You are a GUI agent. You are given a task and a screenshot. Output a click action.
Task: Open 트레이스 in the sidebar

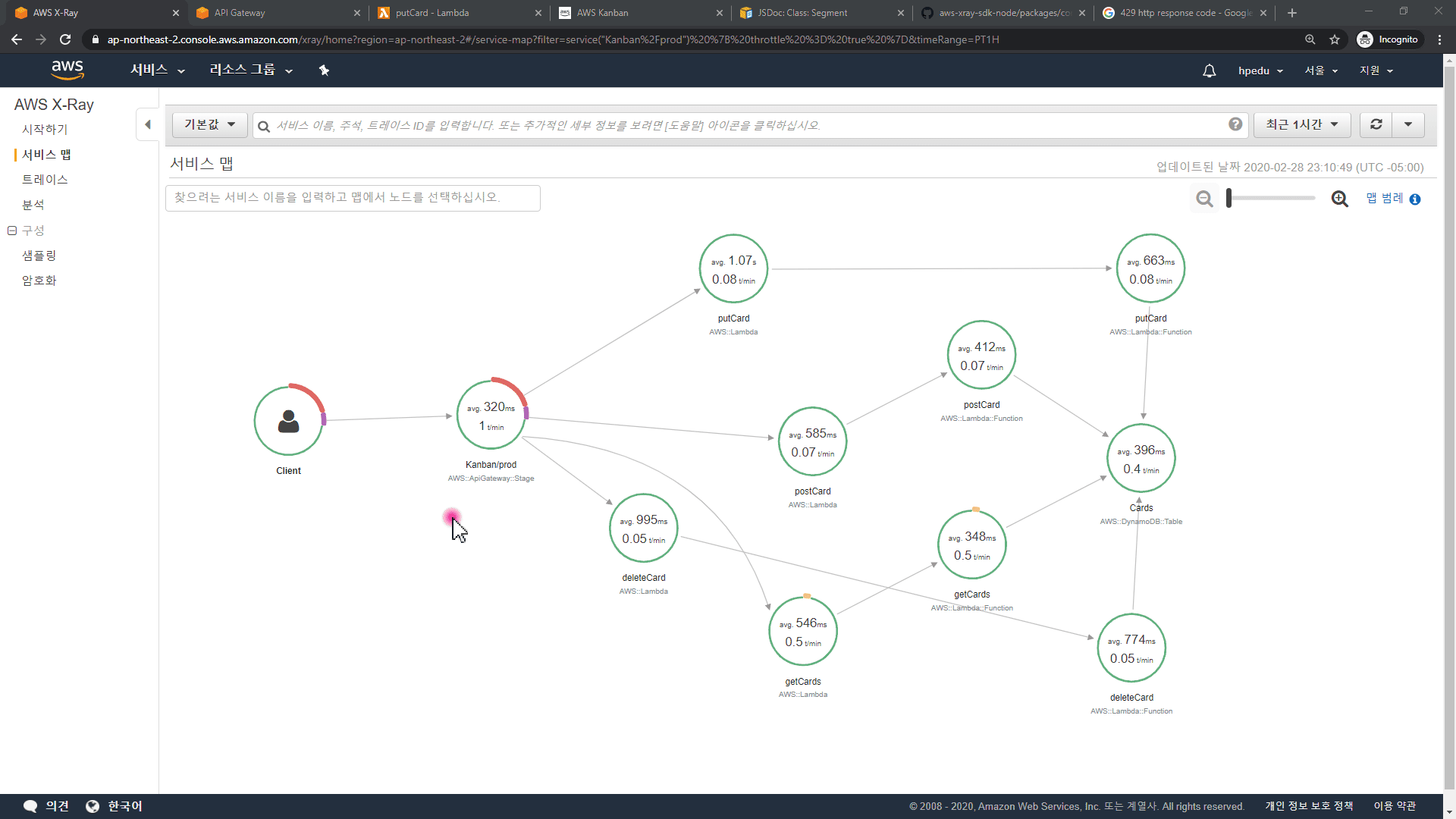(45, 180)
